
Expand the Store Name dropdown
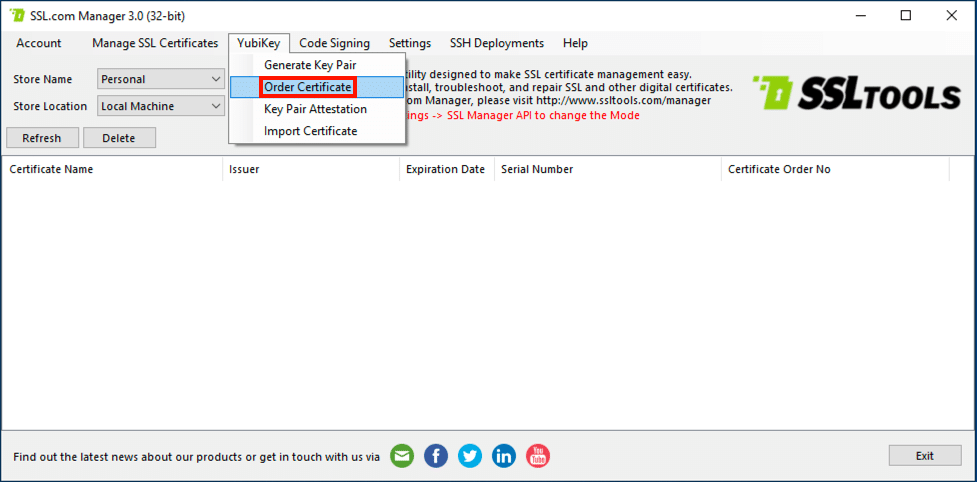(216, 79)
